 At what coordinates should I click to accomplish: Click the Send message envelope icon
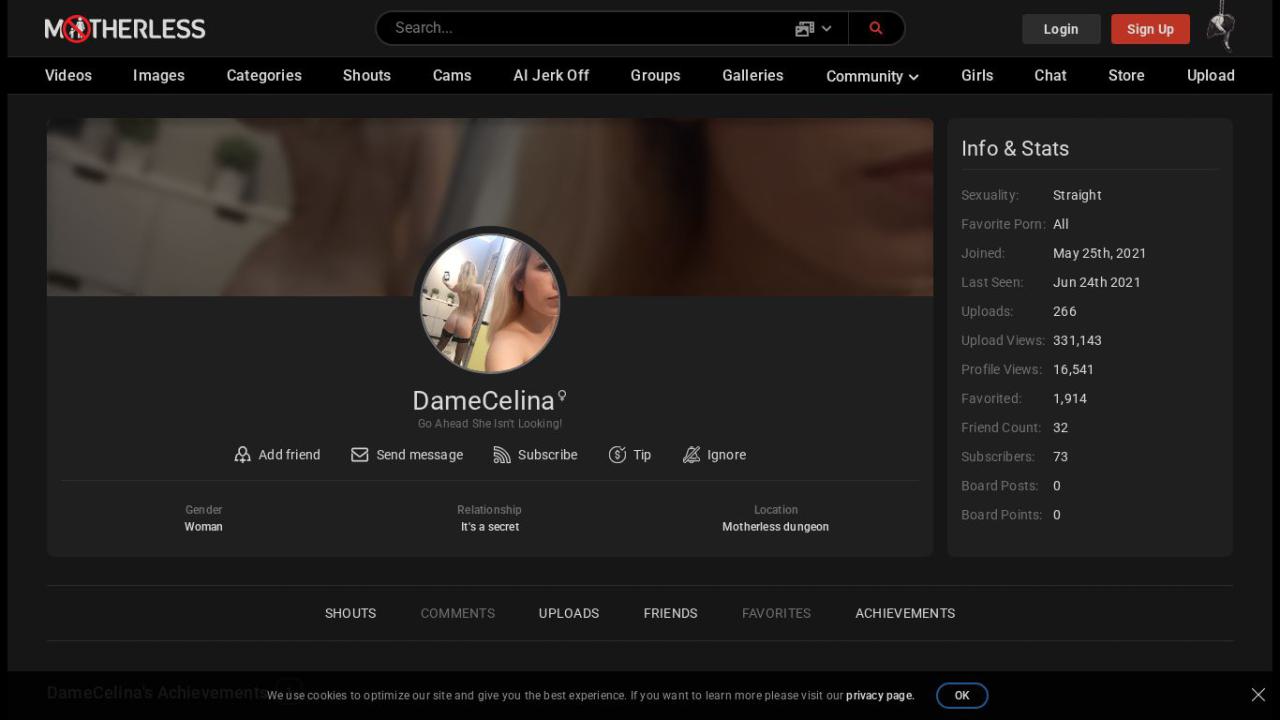coord(360,455)
